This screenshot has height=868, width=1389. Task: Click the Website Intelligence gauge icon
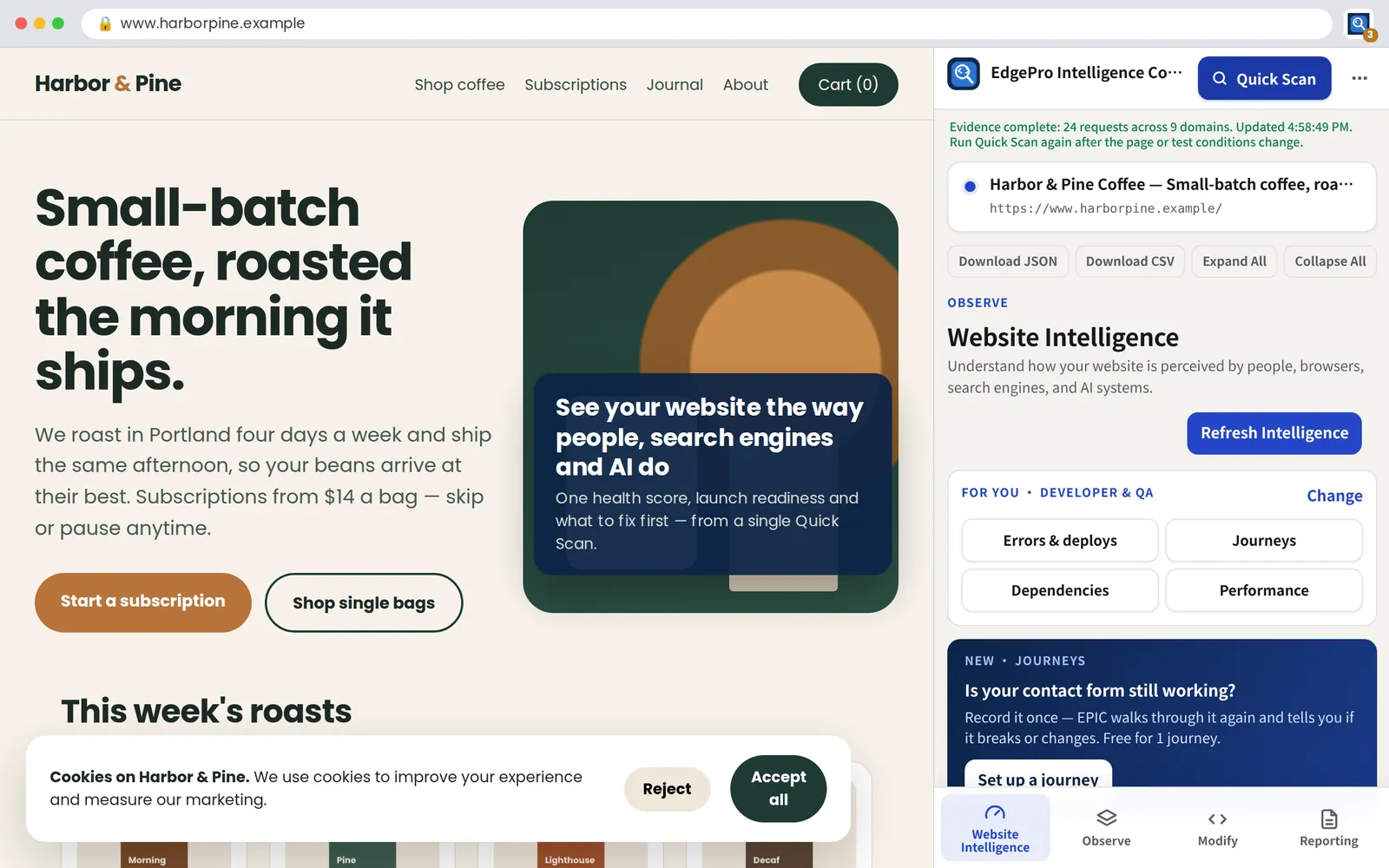pyautogui.click(x=995, y=813)
